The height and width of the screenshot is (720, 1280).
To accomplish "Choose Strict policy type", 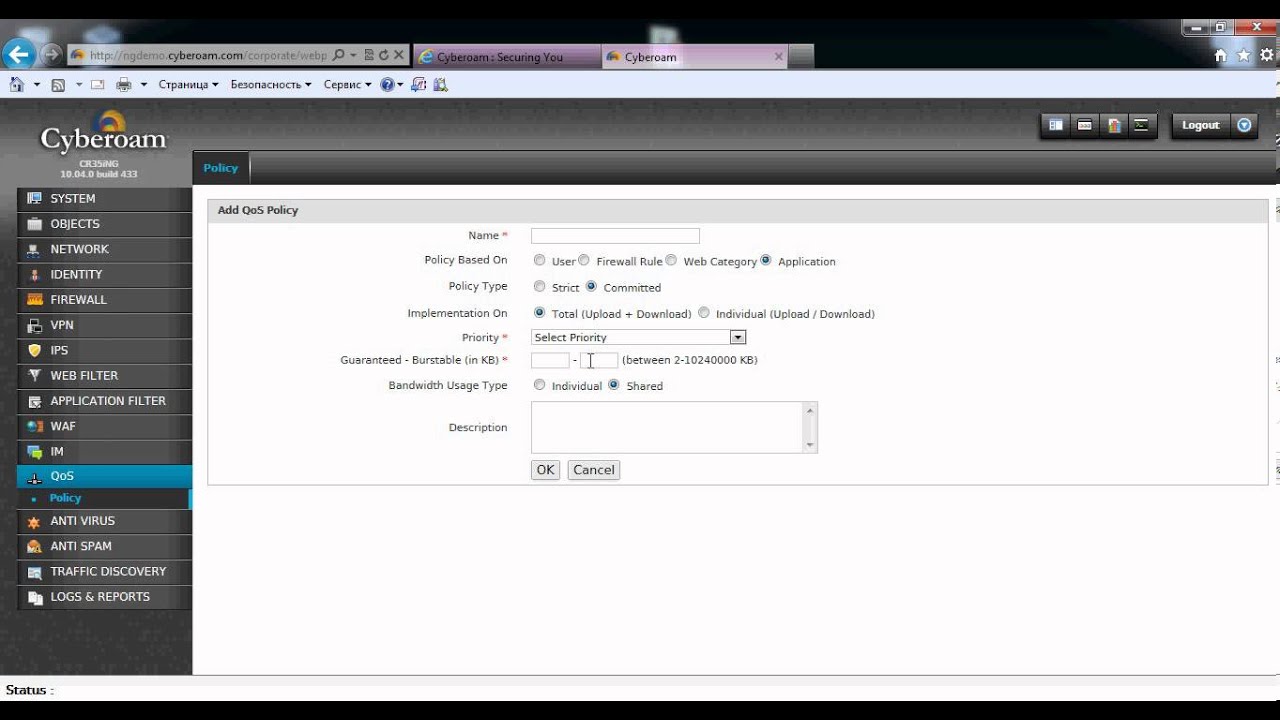I will point(540,287).
